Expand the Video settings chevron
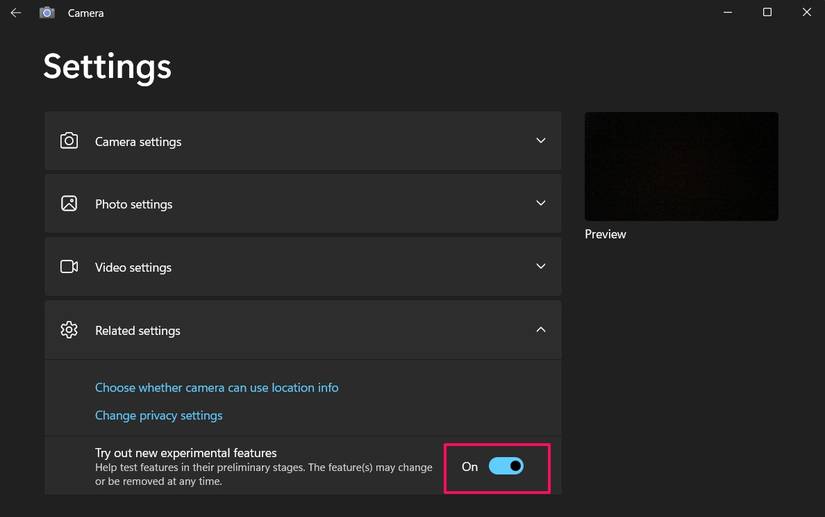Viewport: 825px width, 517px height. coord(541,267)
